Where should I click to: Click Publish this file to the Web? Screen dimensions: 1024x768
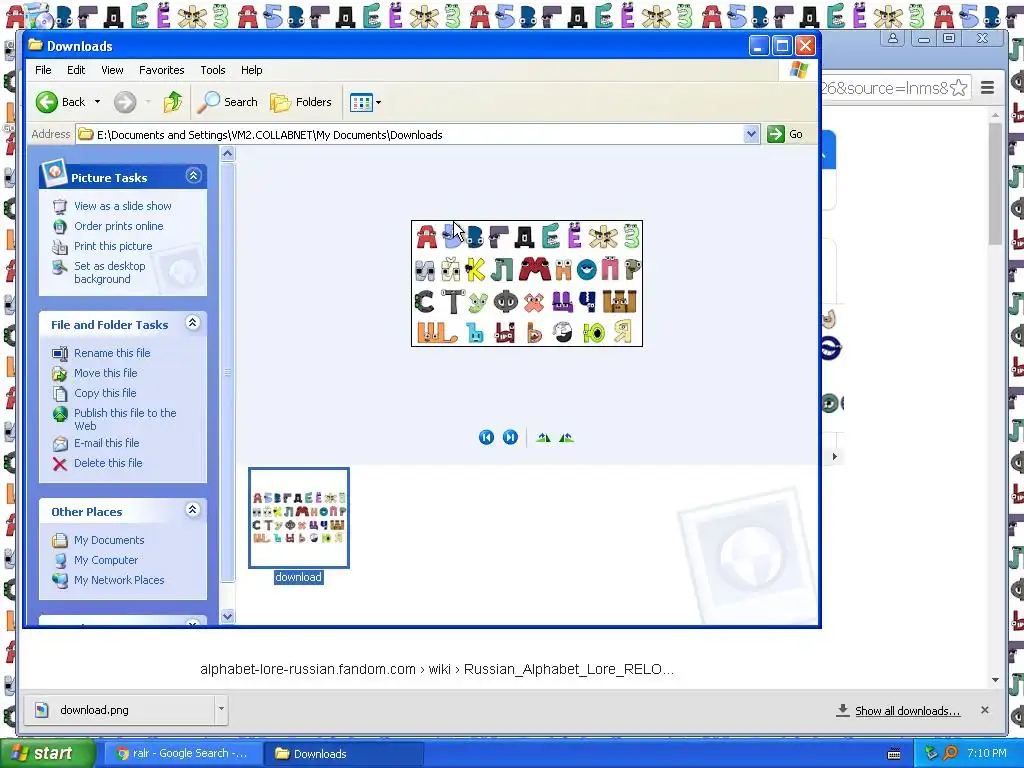click(x=125, y=419)
